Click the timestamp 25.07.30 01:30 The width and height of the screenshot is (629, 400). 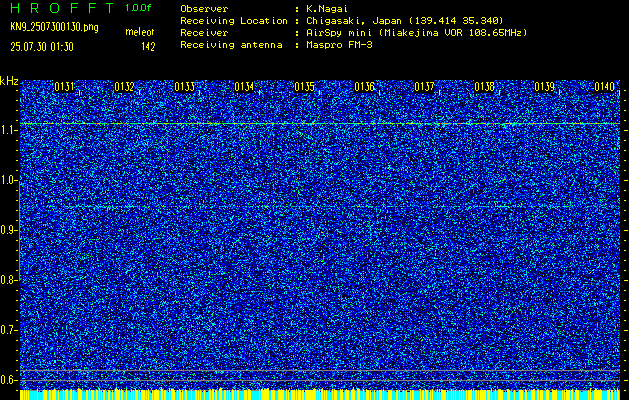coord(42,47)
